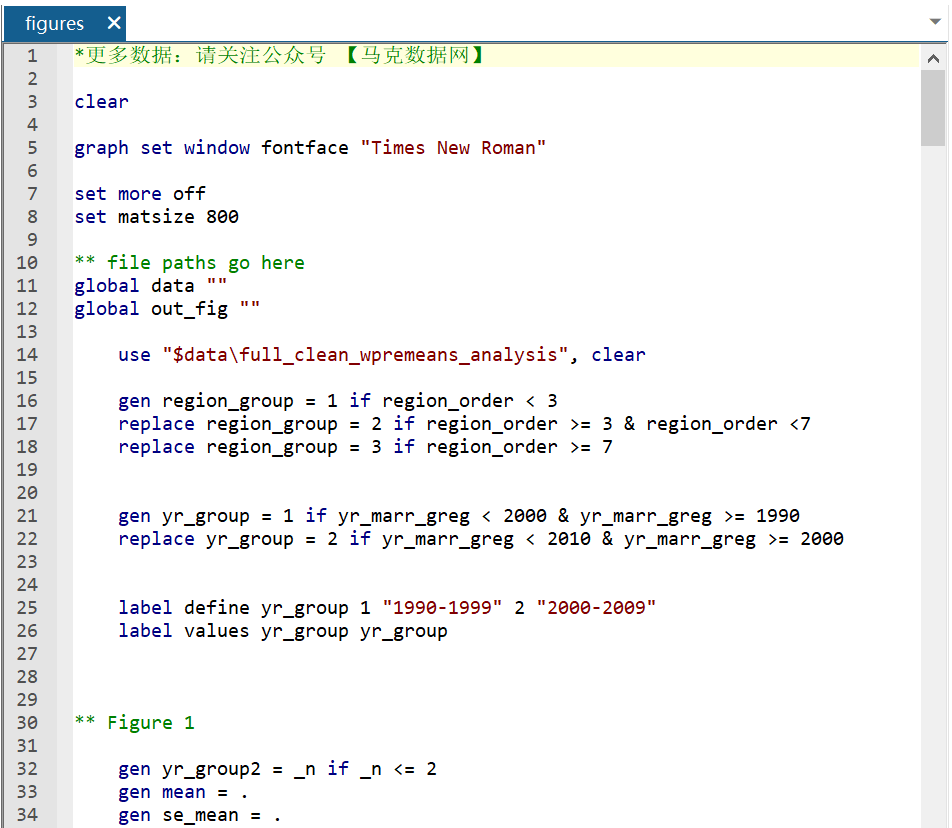This screenshot has width=952, height=828.
Task: Click 'region_order <7' on line 17
Action: pyautogui.click(x=728, y=424)
